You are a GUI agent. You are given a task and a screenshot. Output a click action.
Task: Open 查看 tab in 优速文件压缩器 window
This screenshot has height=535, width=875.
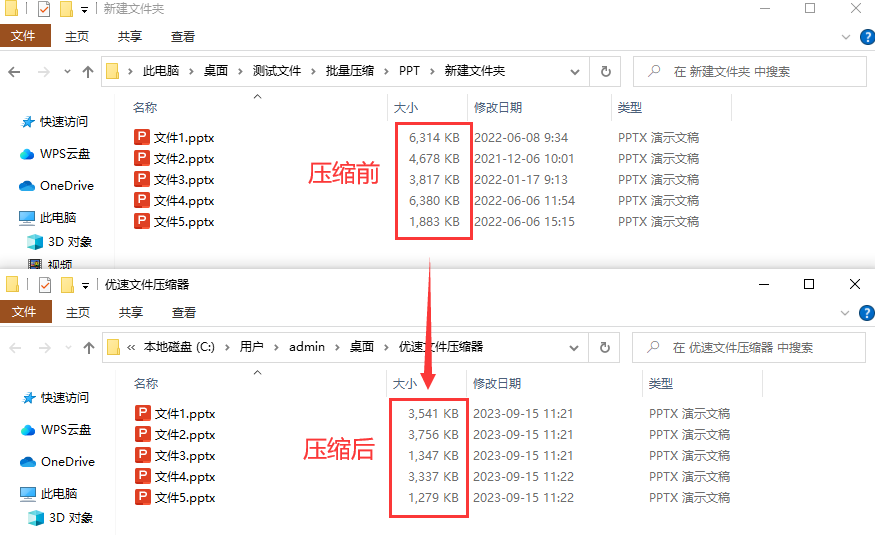point(184,312)
